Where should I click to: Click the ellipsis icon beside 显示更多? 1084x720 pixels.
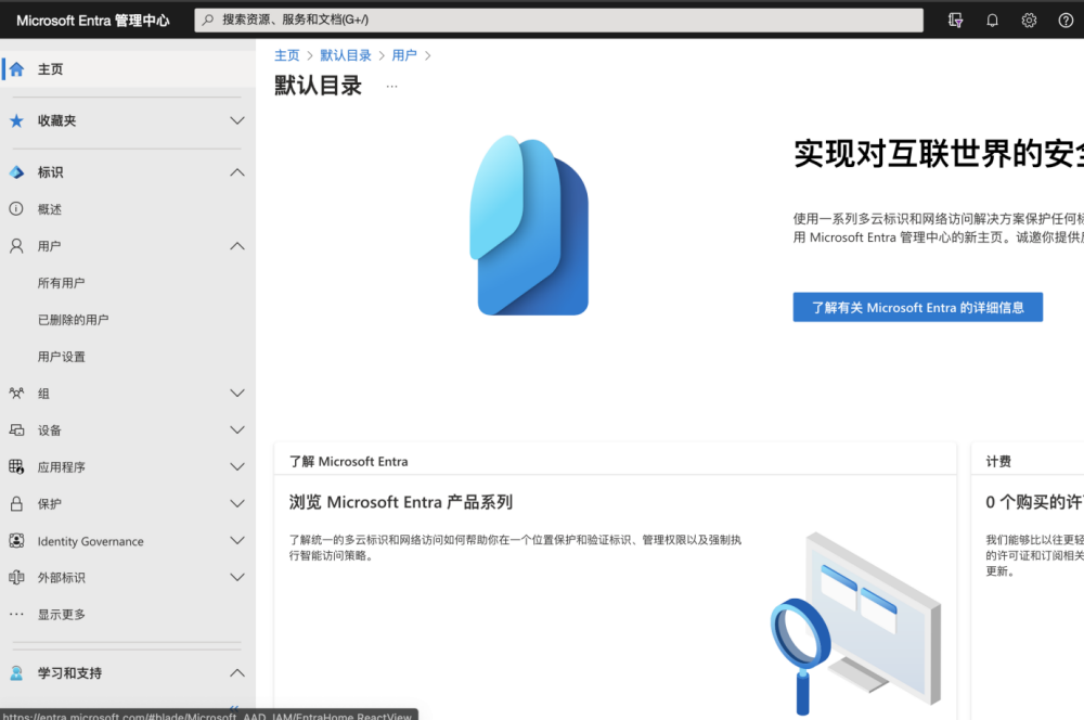coord(17,614)
